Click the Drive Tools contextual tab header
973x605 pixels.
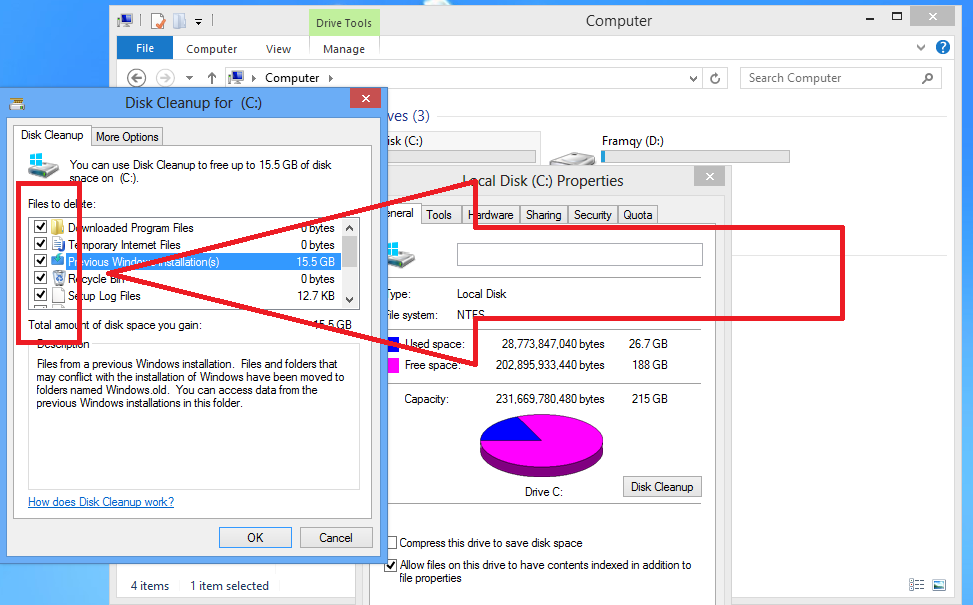pos(344,23)
